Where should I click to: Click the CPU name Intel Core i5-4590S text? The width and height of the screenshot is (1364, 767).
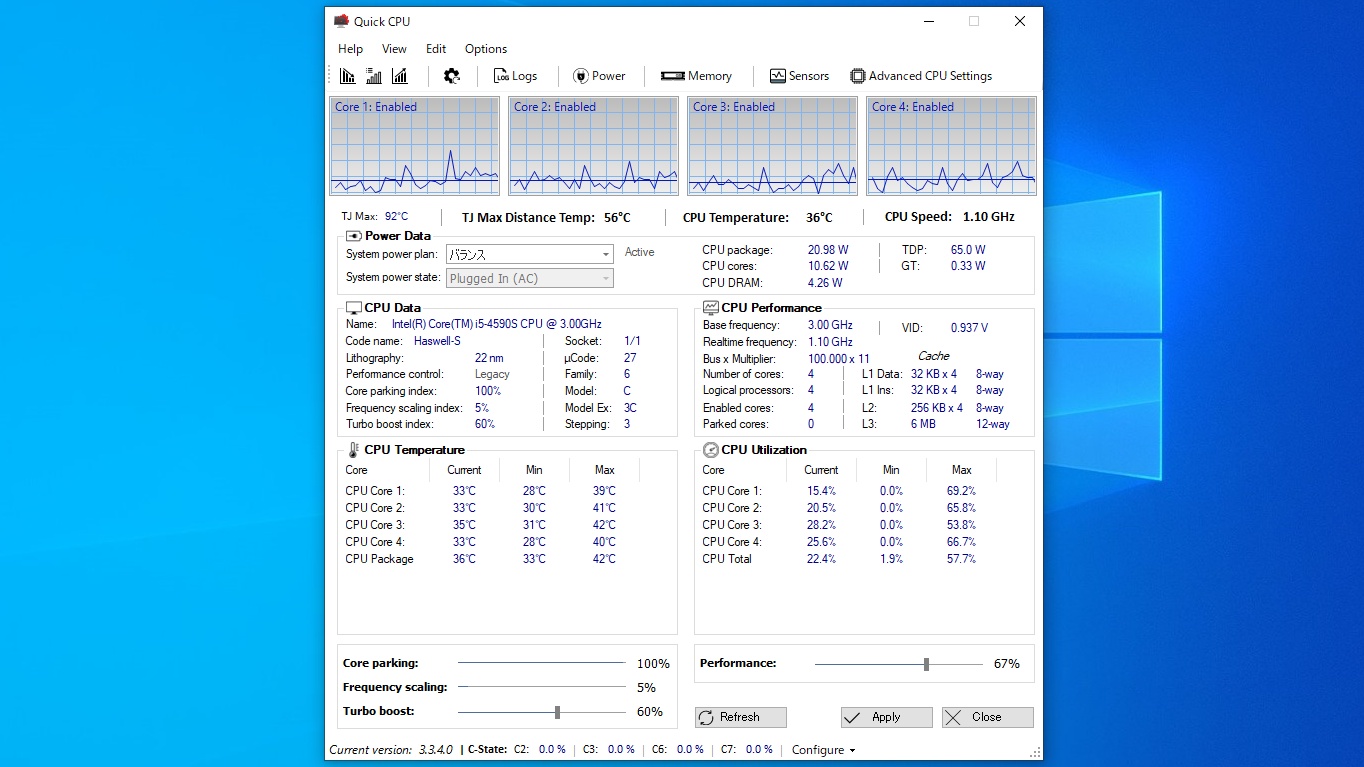click(496, 324)
